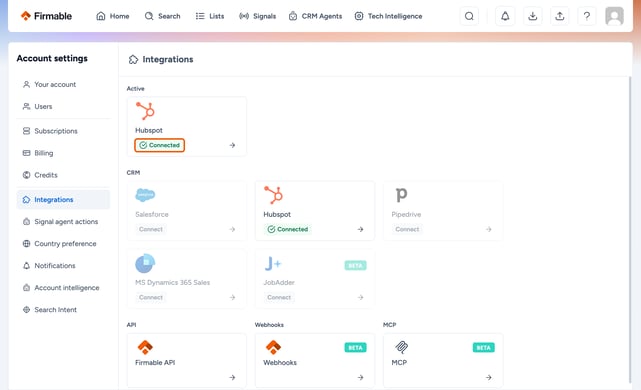Click the arrow on the MCP card
The image size is (641, 390).
(489, 377)
